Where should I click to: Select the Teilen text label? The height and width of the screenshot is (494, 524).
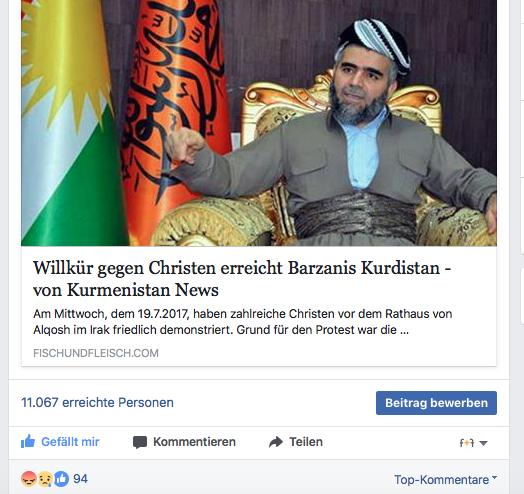[x=306, y=442]
